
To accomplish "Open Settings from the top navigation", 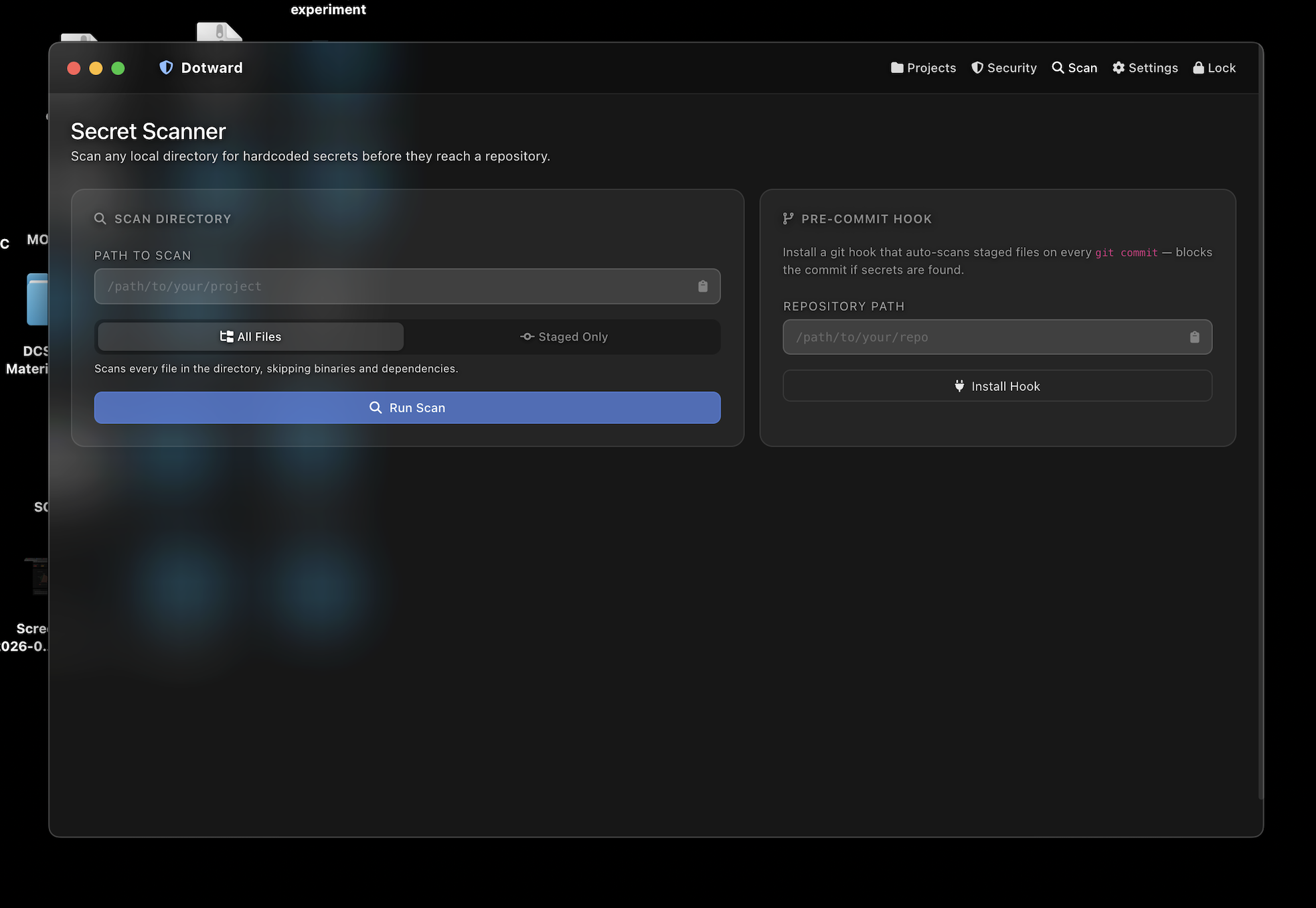I will click(1145, 68).
